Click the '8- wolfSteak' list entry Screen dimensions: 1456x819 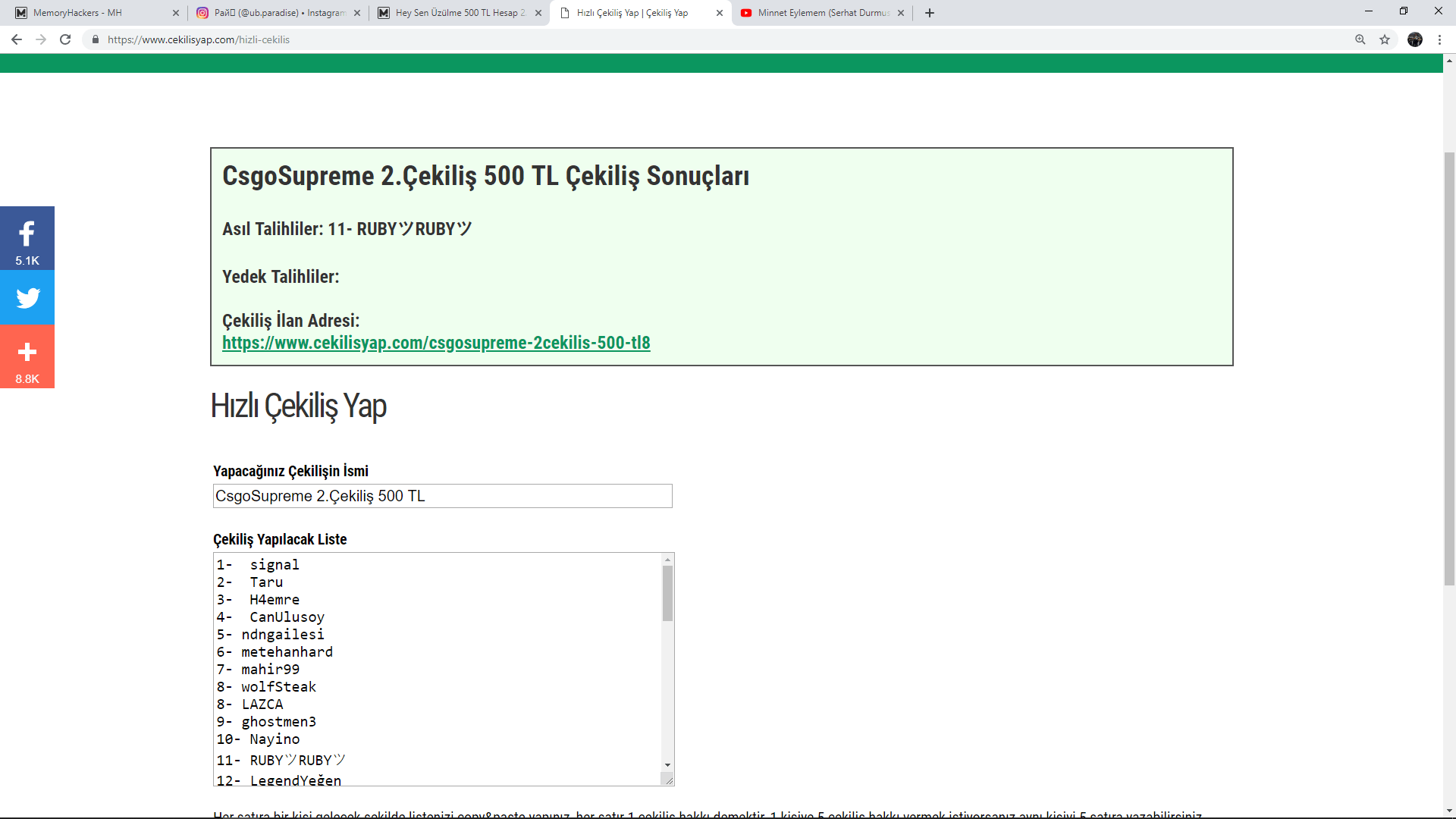pos(266,687)
